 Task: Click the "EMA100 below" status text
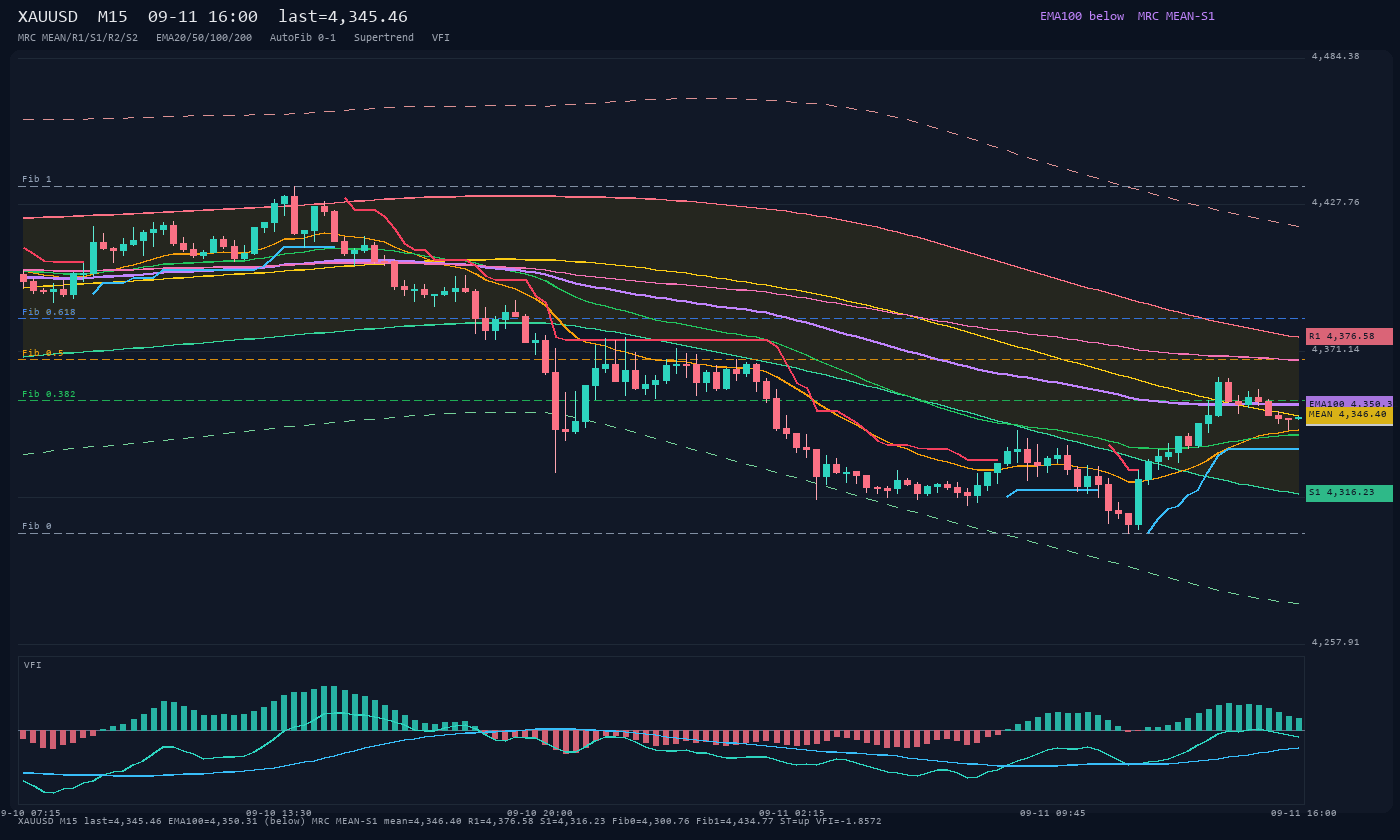point(1082,16)
